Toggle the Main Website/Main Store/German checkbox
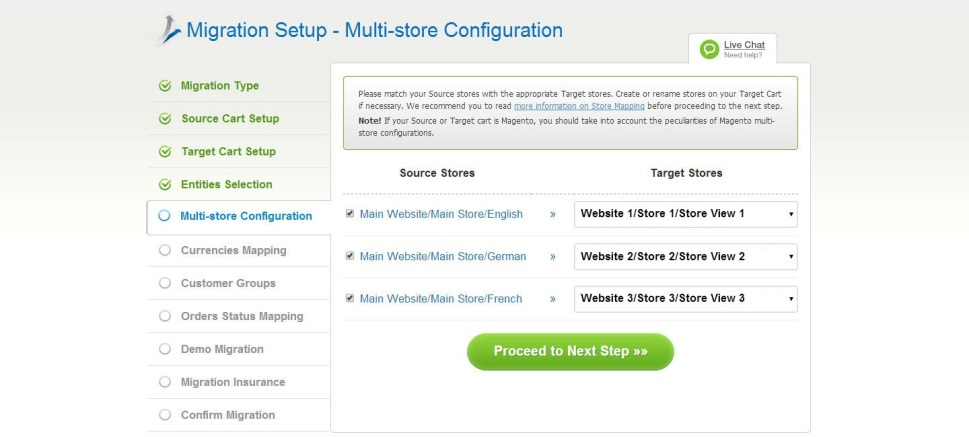Image resolution: width=969 pixels, height=437 pixels. 350,256
